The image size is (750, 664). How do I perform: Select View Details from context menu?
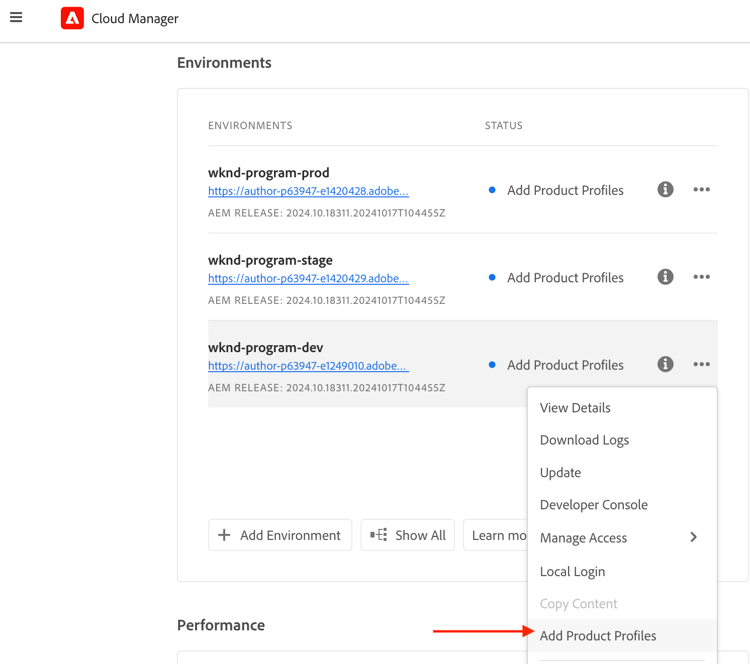tap(575, 408)
